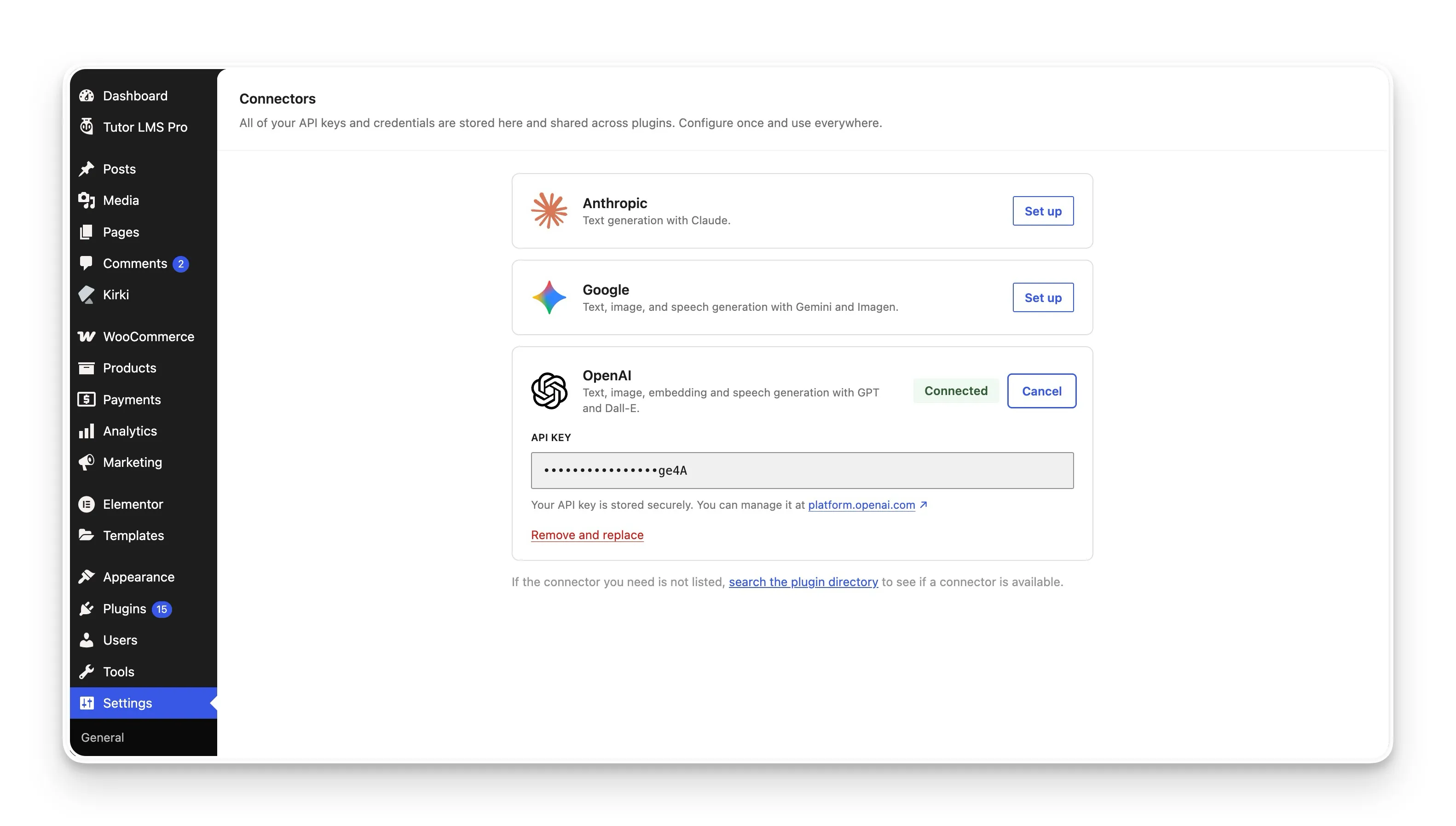Cancel the OpenAI connector editing
Image resolution: width=1456 pixels, height=826 pixels.
click(x=1041, y=391)
